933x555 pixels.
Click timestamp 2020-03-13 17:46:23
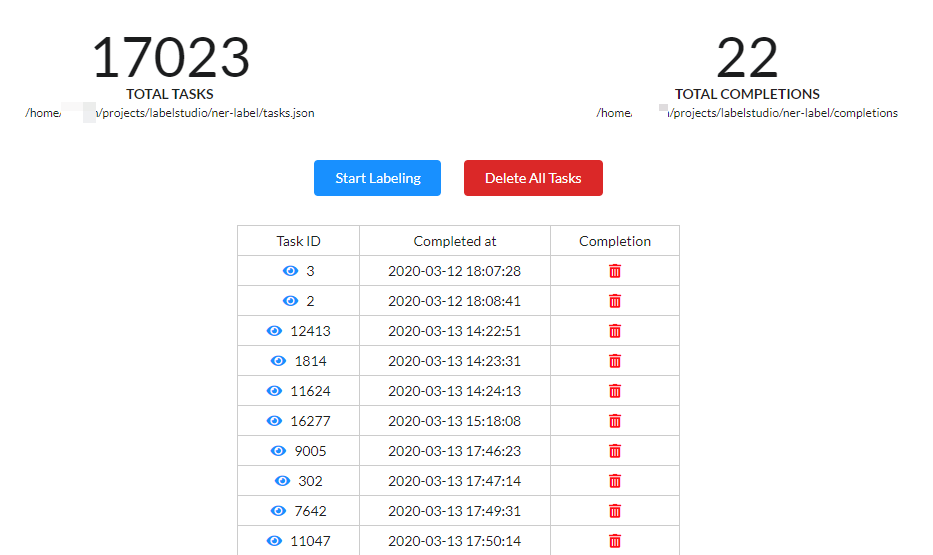(x=455, y=451)
